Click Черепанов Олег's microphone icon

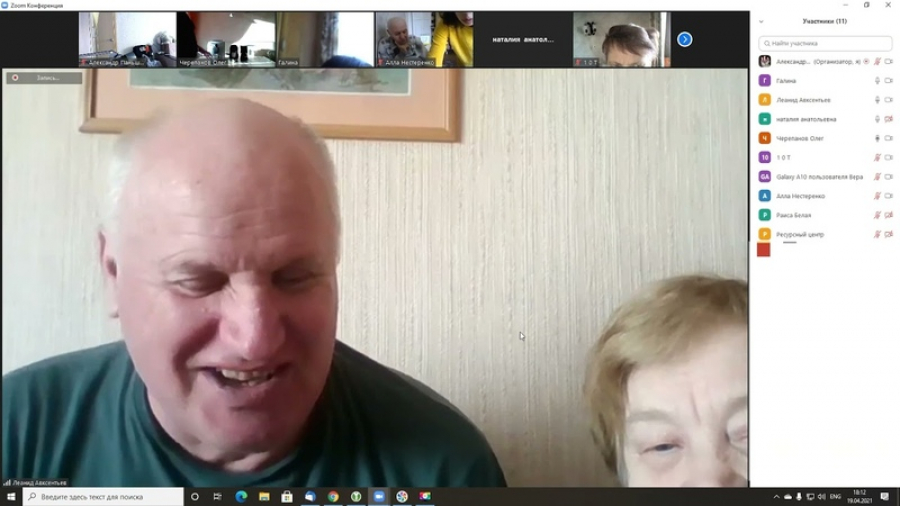tap(877, 138)
